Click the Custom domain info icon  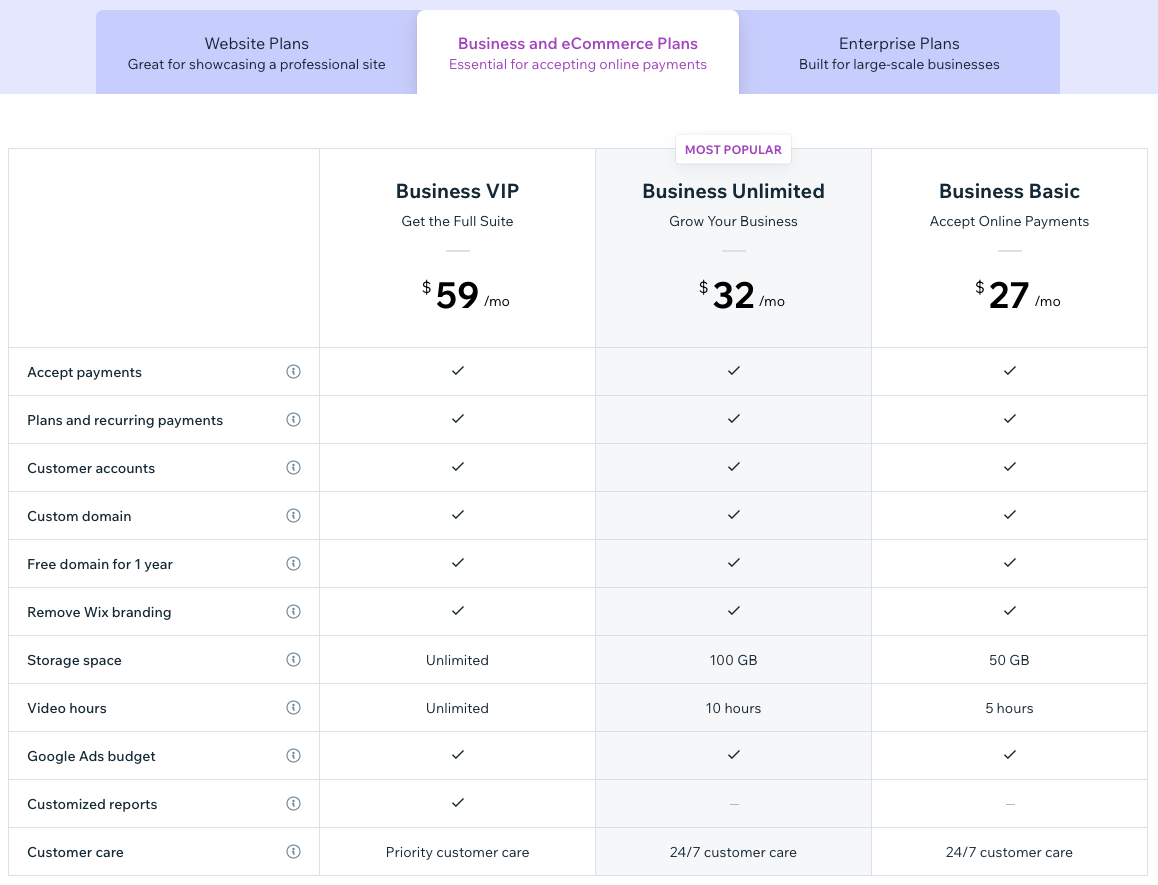pyautogui.click(x=293, y=516)
